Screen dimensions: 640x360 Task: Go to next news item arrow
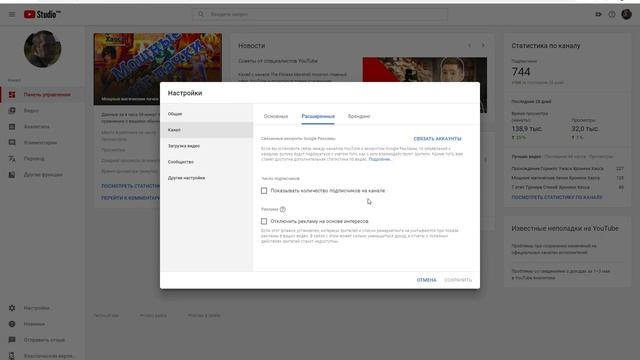click(483, 46)
